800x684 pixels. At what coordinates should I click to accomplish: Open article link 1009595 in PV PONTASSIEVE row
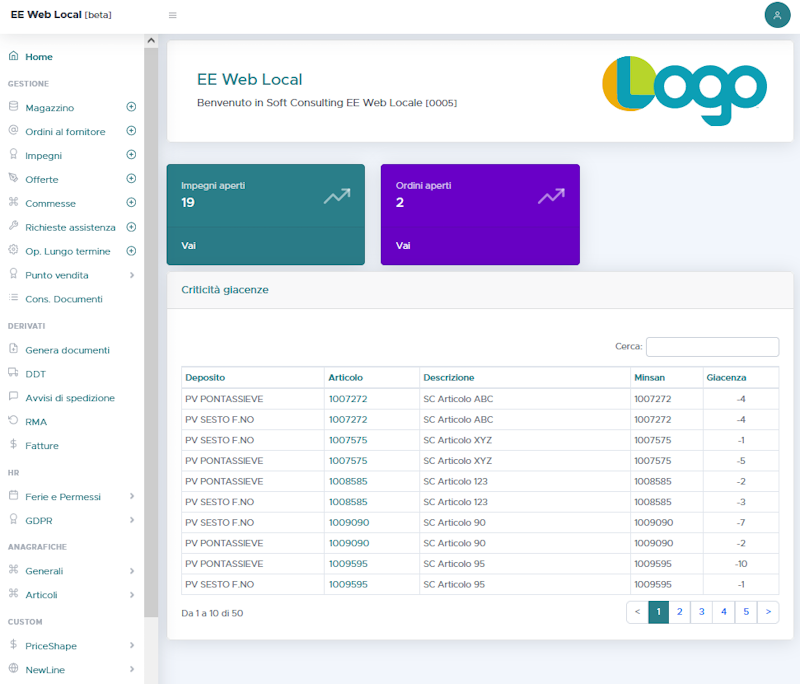349,564
